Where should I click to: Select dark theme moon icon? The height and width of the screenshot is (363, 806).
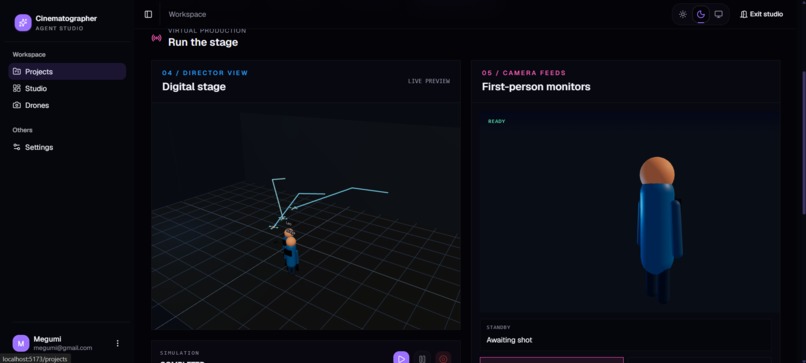[x=701, y=14]
